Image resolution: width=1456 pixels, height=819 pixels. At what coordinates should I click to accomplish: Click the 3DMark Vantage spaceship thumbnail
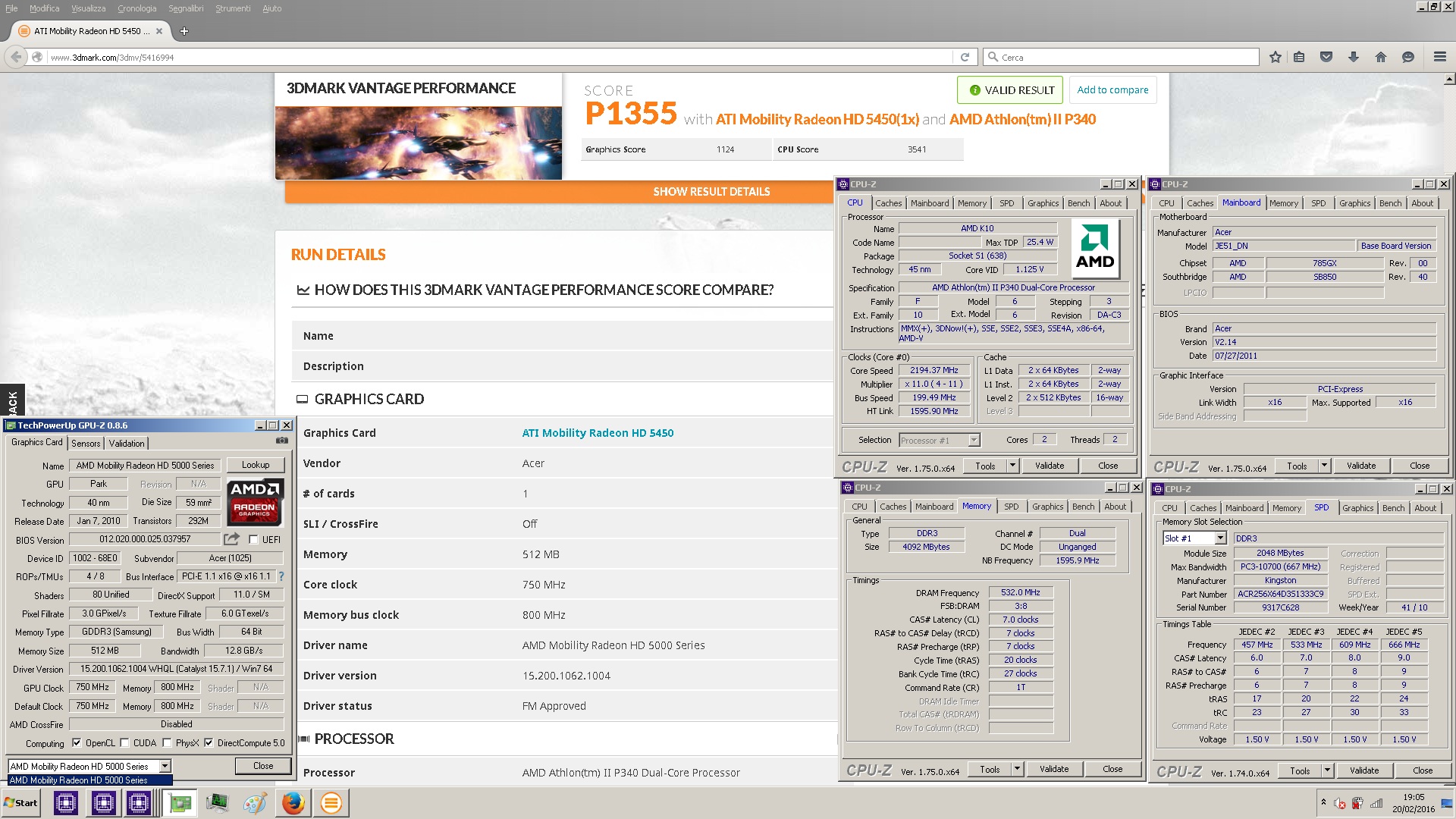(x=419, y=143)
